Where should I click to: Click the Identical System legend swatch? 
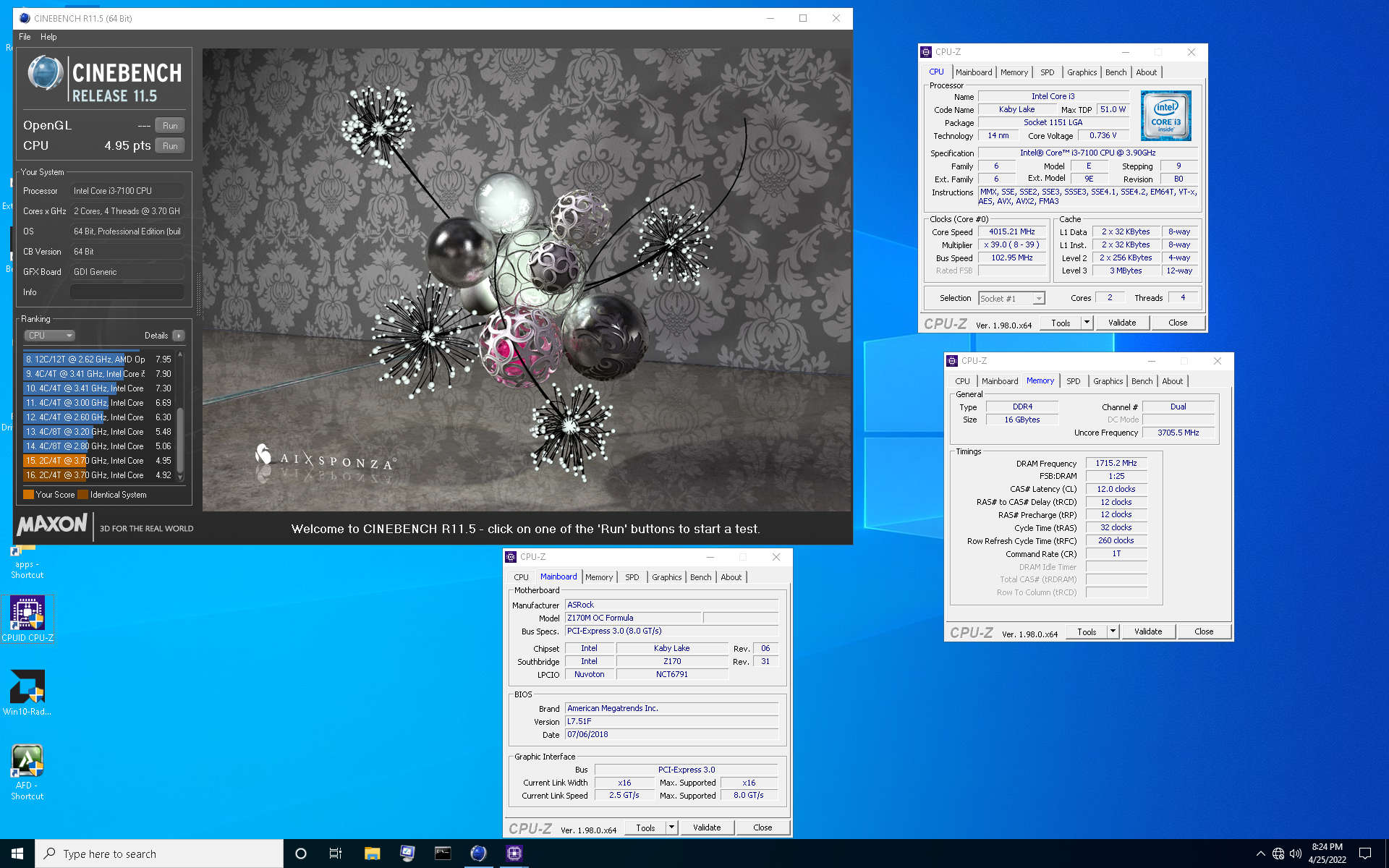point(82,495)
